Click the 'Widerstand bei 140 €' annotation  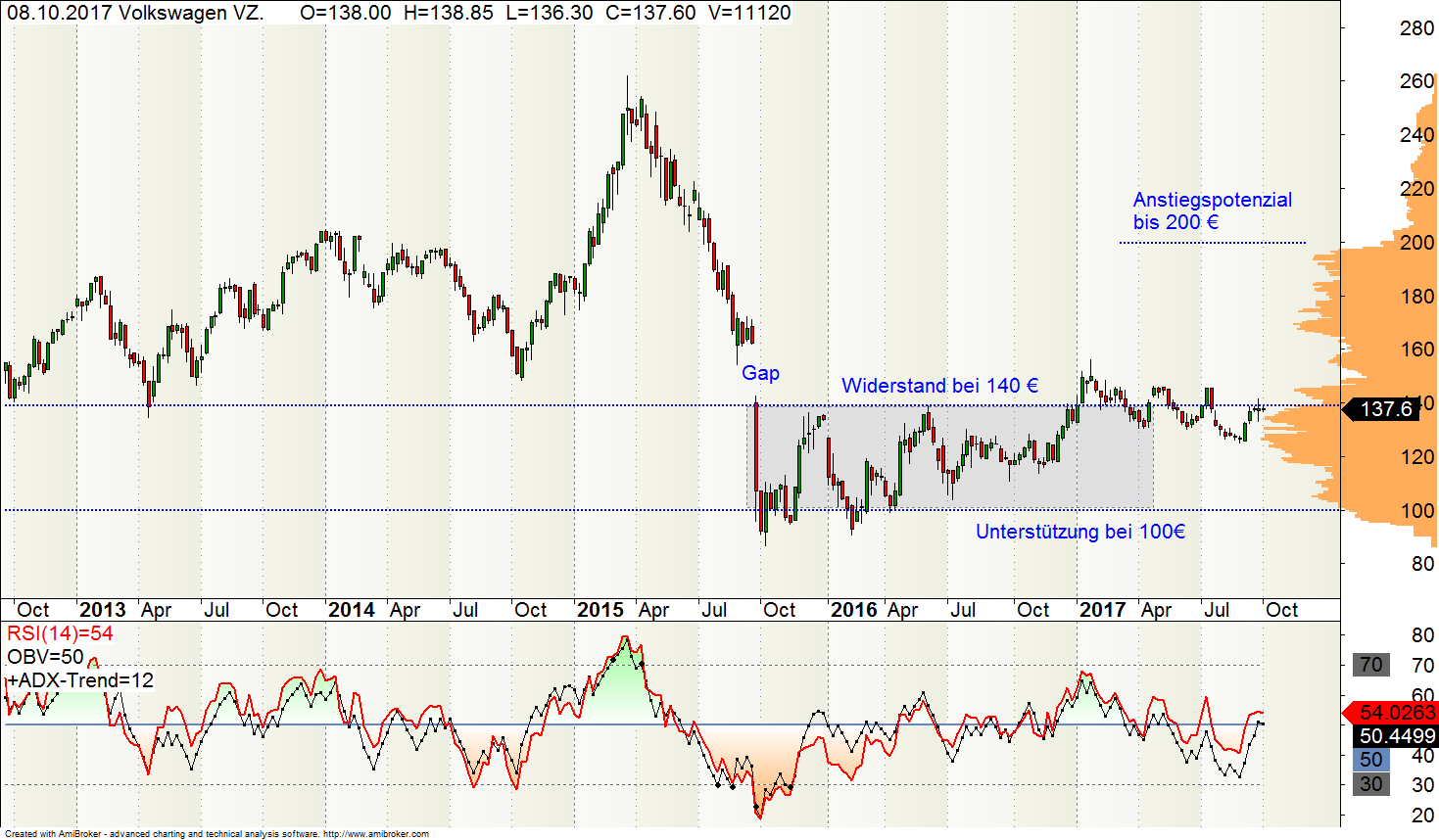[x=940, y=386]
